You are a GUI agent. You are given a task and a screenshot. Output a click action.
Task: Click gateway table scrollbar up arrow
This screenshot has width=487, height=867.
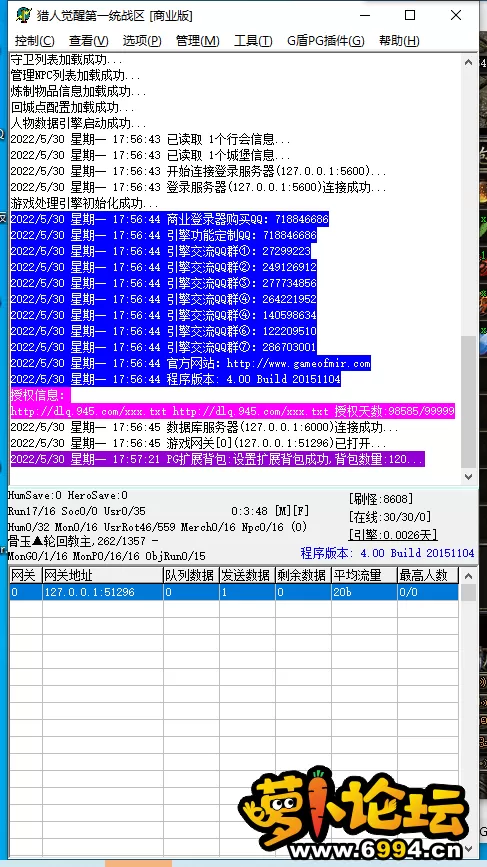pos(469,576)
